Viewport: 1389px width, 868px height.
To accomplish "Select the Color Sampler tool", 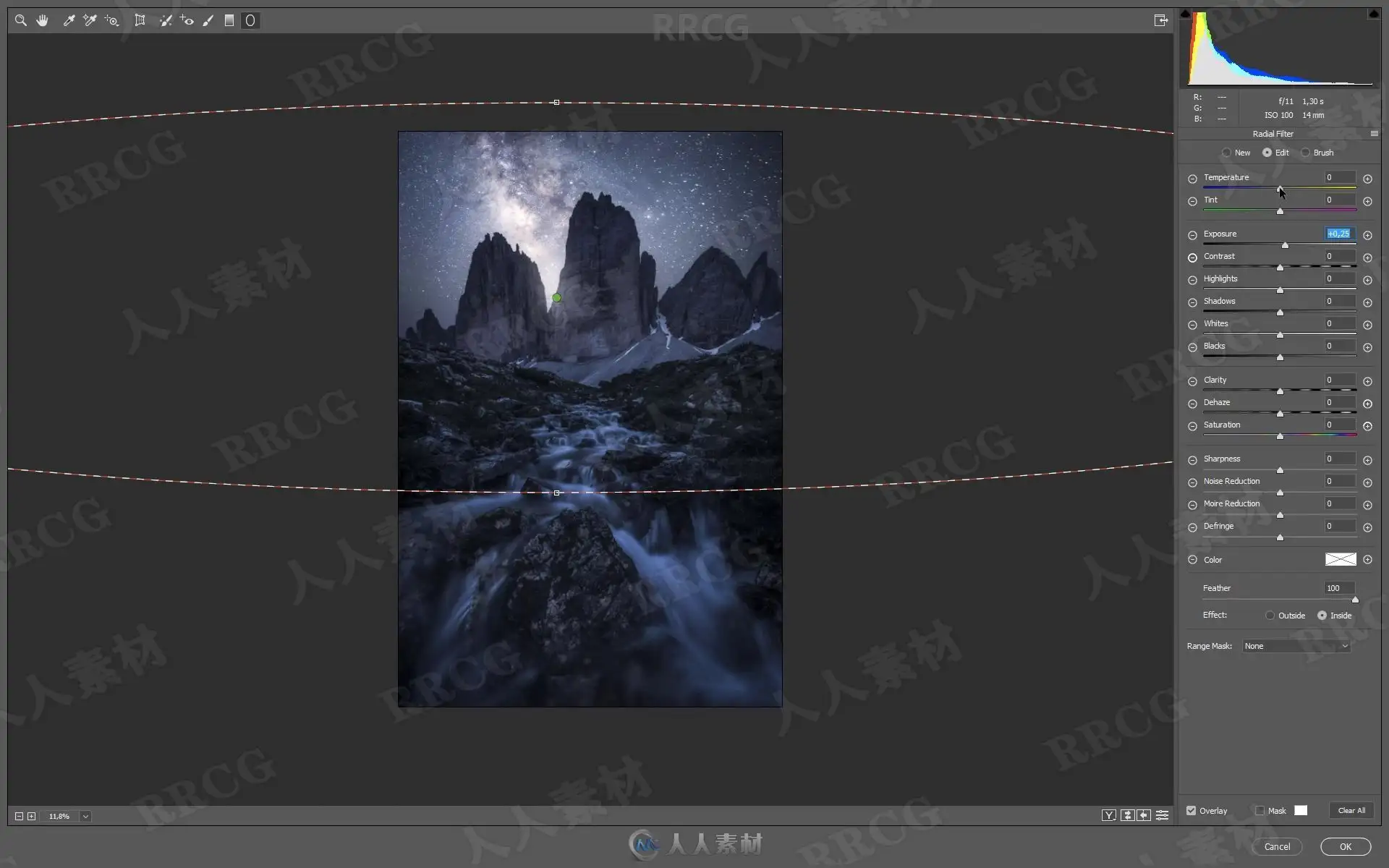I will pyautogui.click(x=90, y=21).
